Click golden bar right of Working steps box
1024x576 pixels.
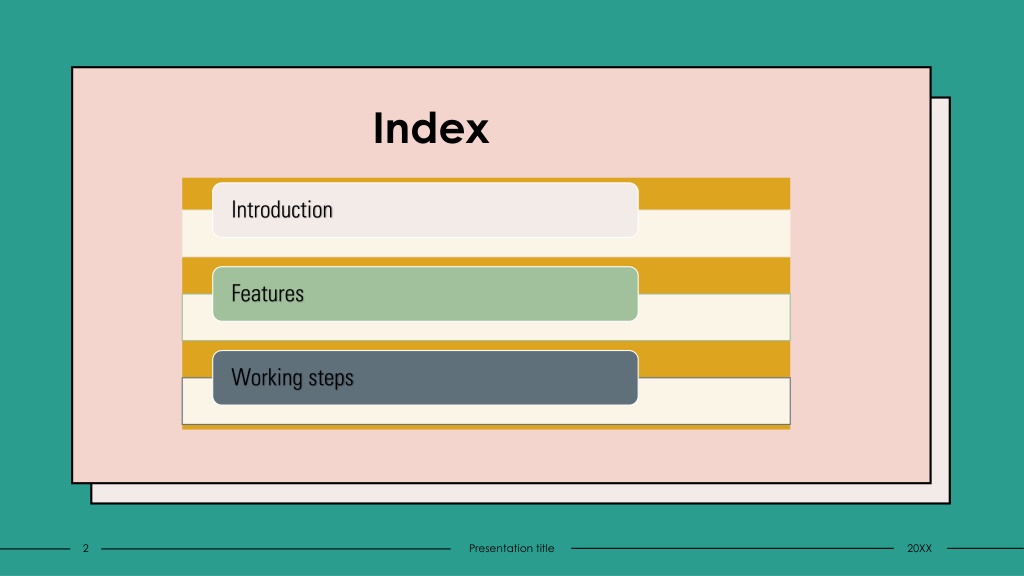click(714, 359)
